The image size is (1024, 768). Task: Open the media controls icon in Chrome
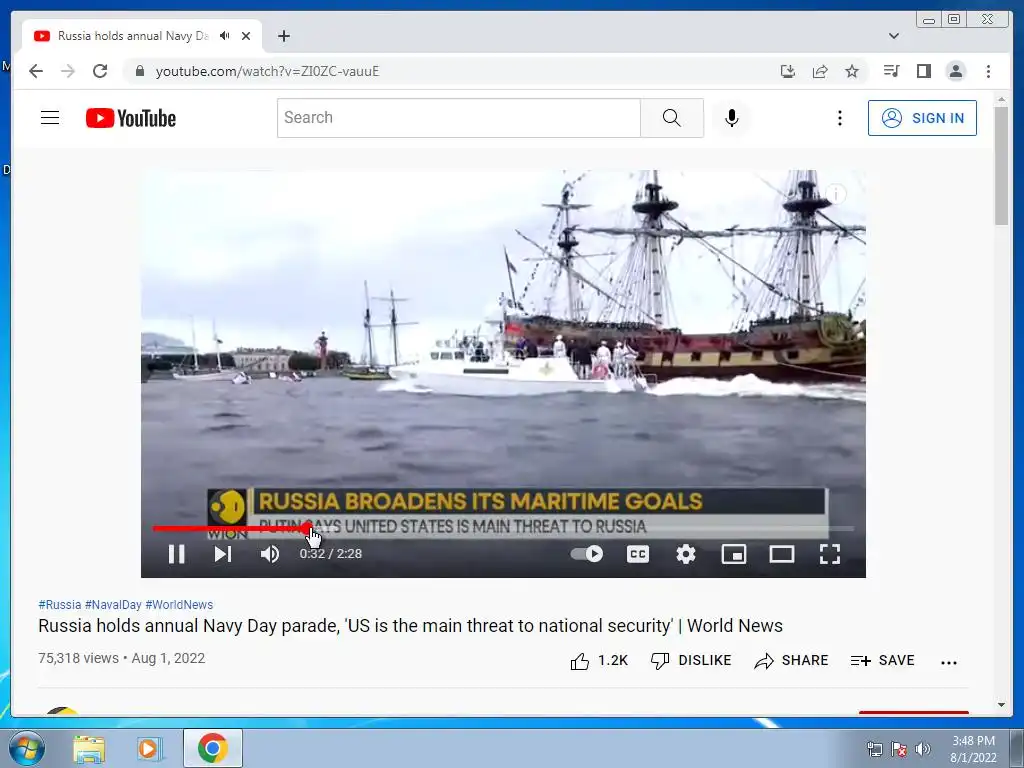891,71
